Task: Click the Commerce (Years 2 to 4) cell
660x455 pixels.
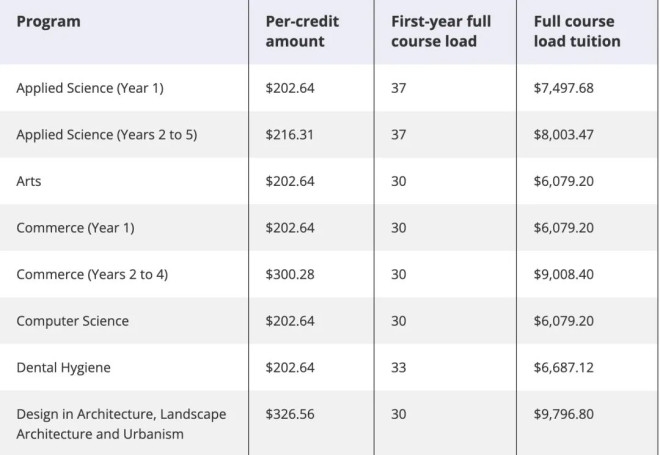Action: coord(92,275)
